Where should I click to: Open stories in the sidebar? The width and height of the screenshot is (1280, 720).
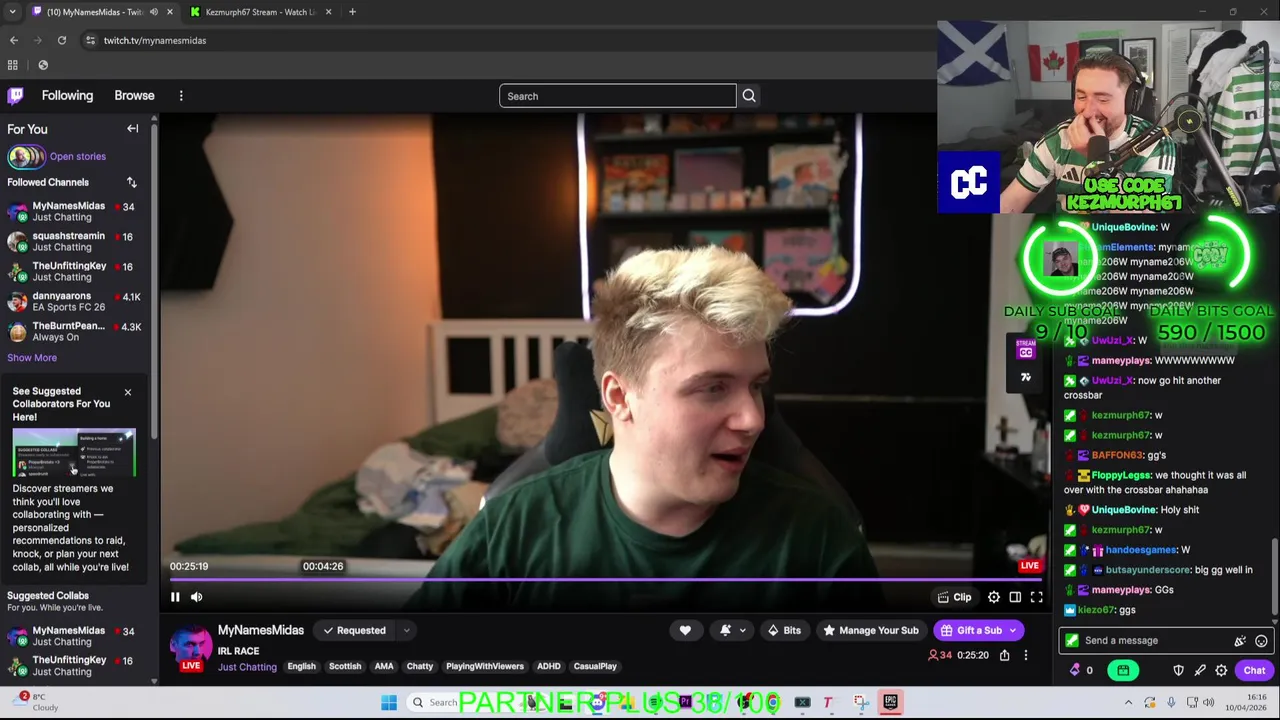78,157
